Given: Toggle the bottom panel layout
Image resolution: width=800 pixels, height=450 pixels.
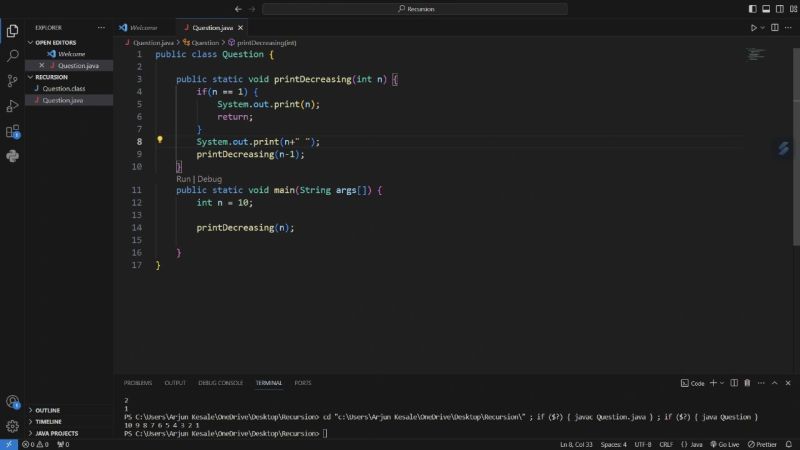Looking at the screenshot, I should [766, 9].
